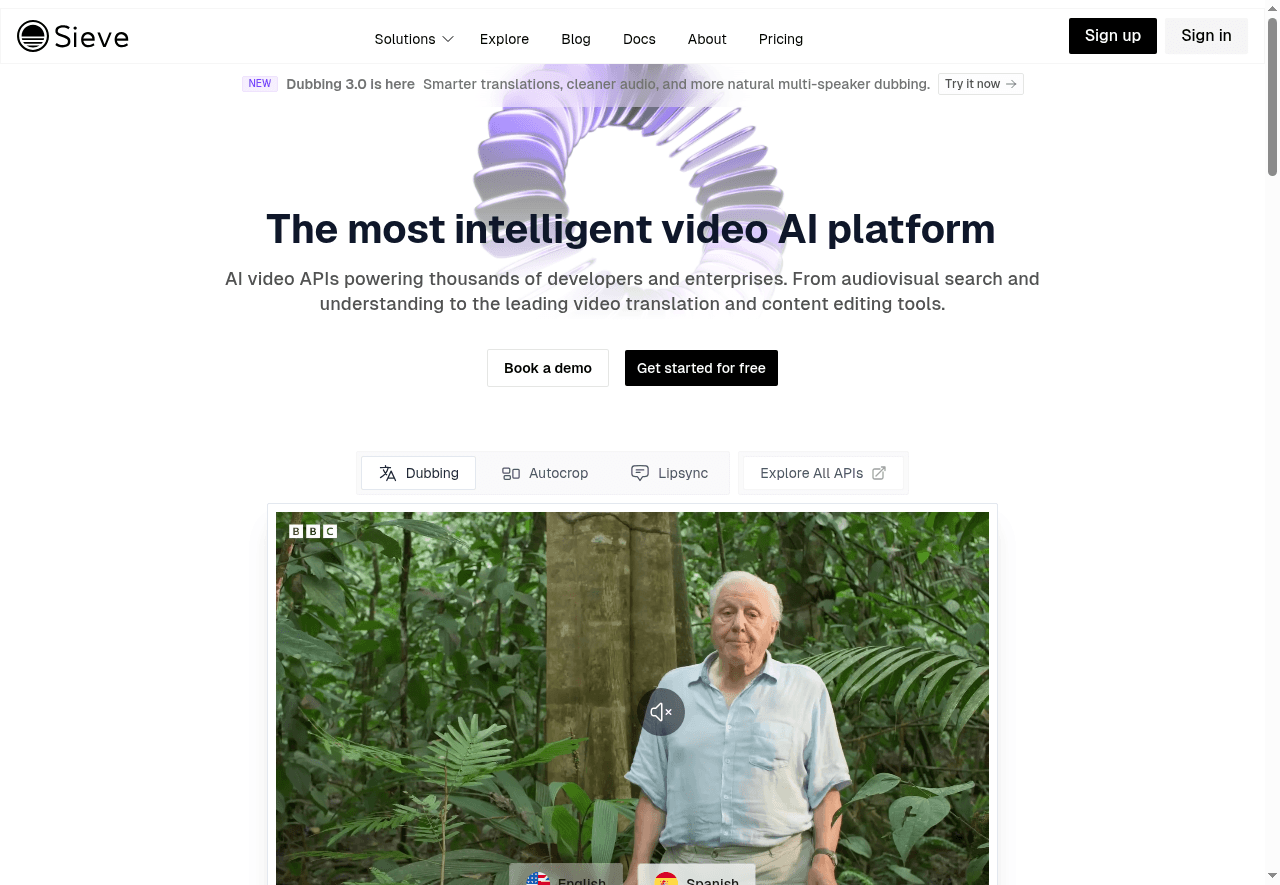The width and height of the screenshot is (1280, 885).
Task: Click the Lipsync speech bubble icon
Action: (x=640, y=473)
